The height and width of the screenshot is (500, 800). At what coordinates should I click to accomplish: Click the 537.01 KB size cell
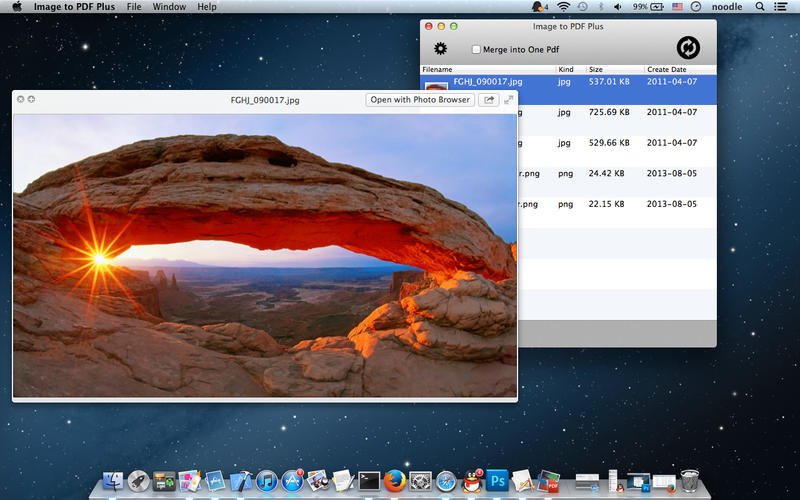point(609,82)
